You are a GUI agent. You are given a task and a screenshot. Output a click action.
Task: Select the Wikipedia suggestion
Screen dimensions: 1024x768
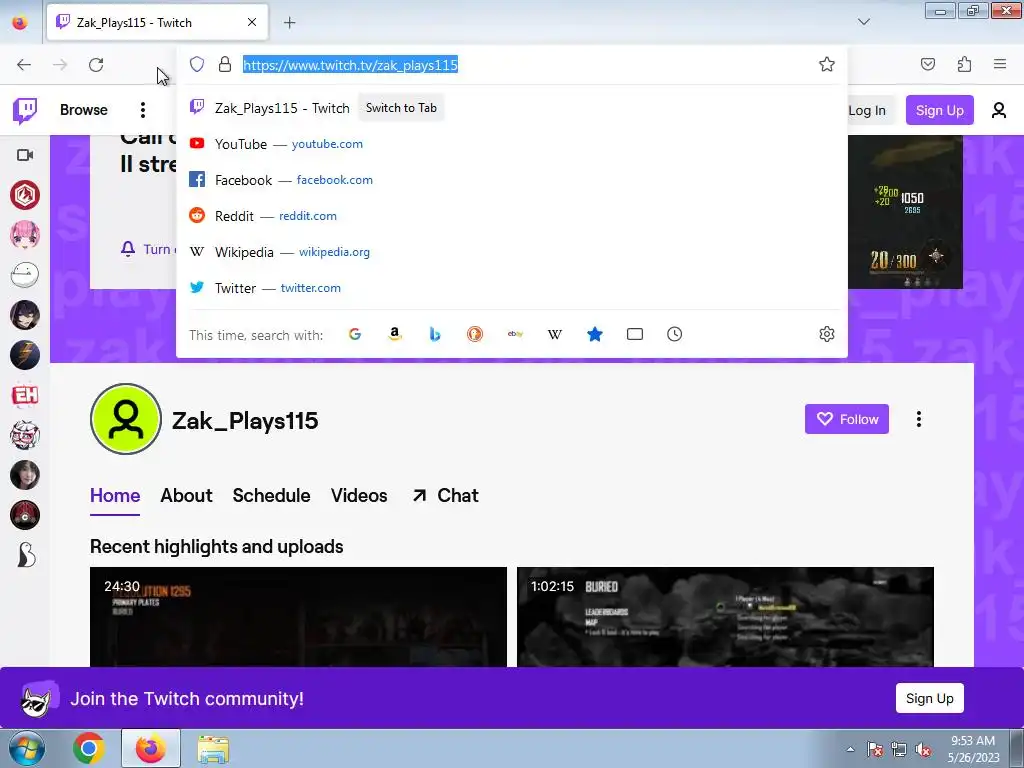pyautogui.click(x=511, y=251)
